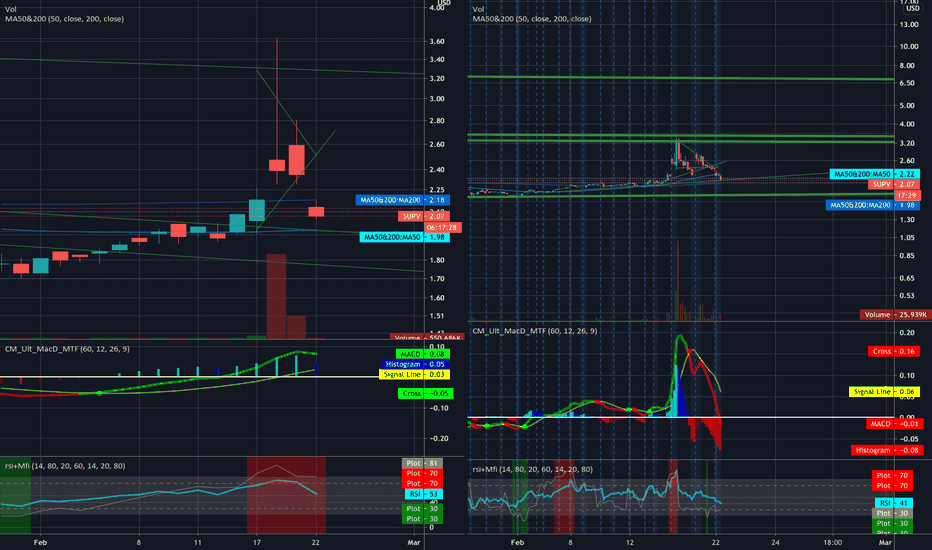Click the green Cross -0.05 label
The width and height of the screenshot is (932, 550).
(426, 393)
